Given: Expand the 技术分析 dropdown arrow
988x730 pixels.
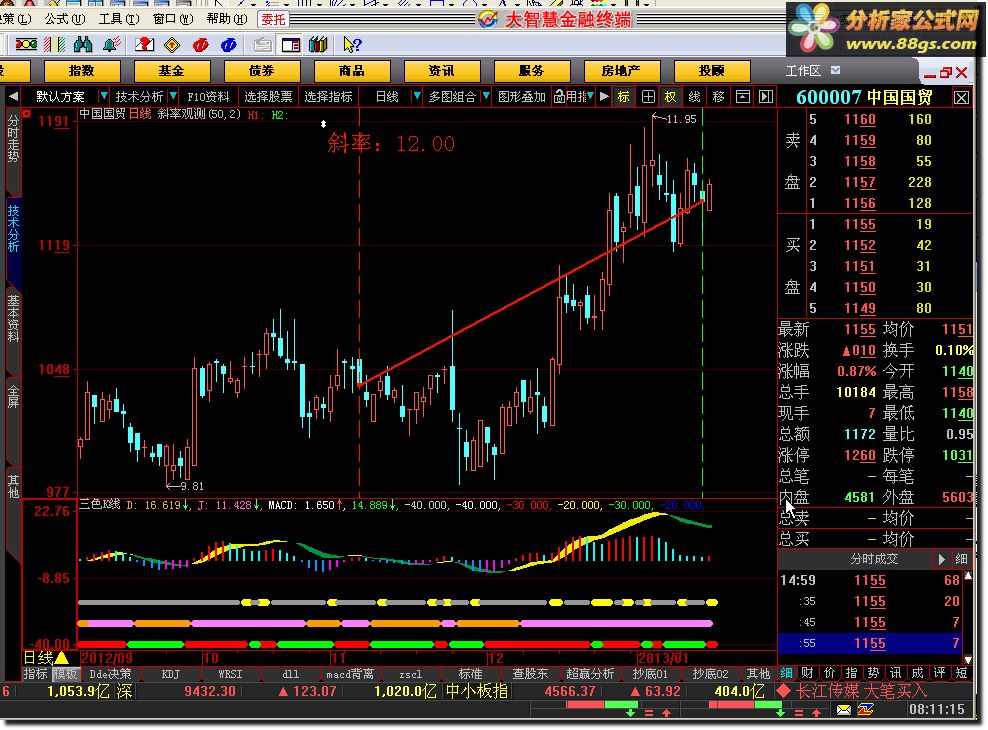Looking at the screenshot, I should (173, 96).
